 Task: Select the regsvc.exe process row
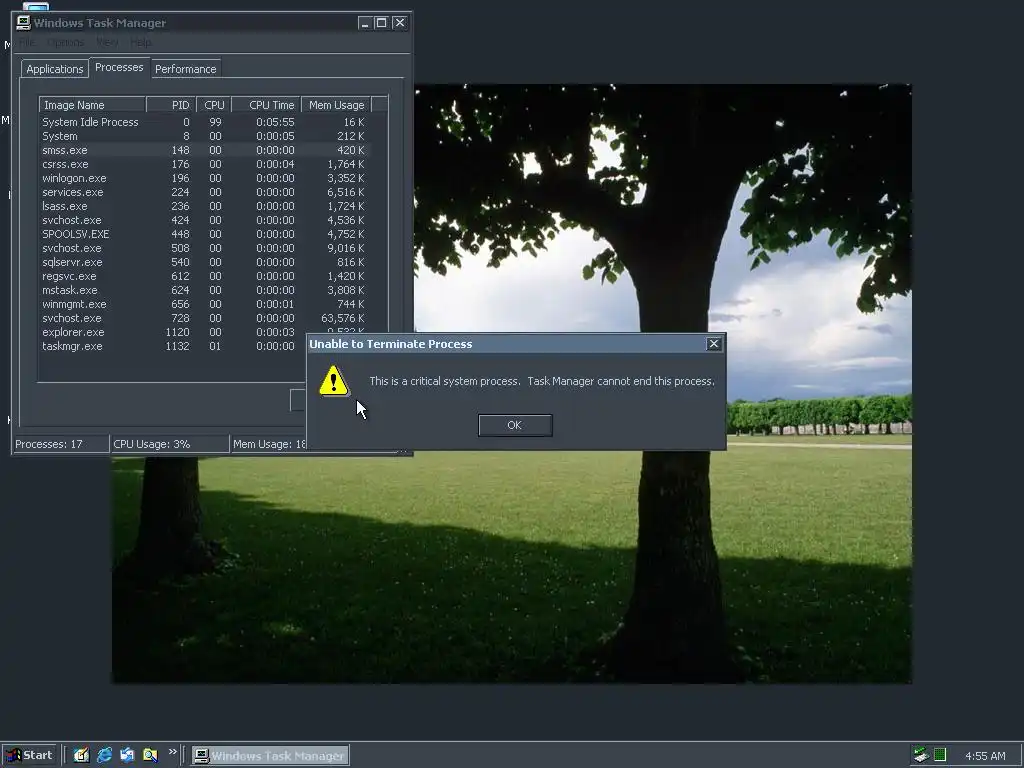coord(204,276)
